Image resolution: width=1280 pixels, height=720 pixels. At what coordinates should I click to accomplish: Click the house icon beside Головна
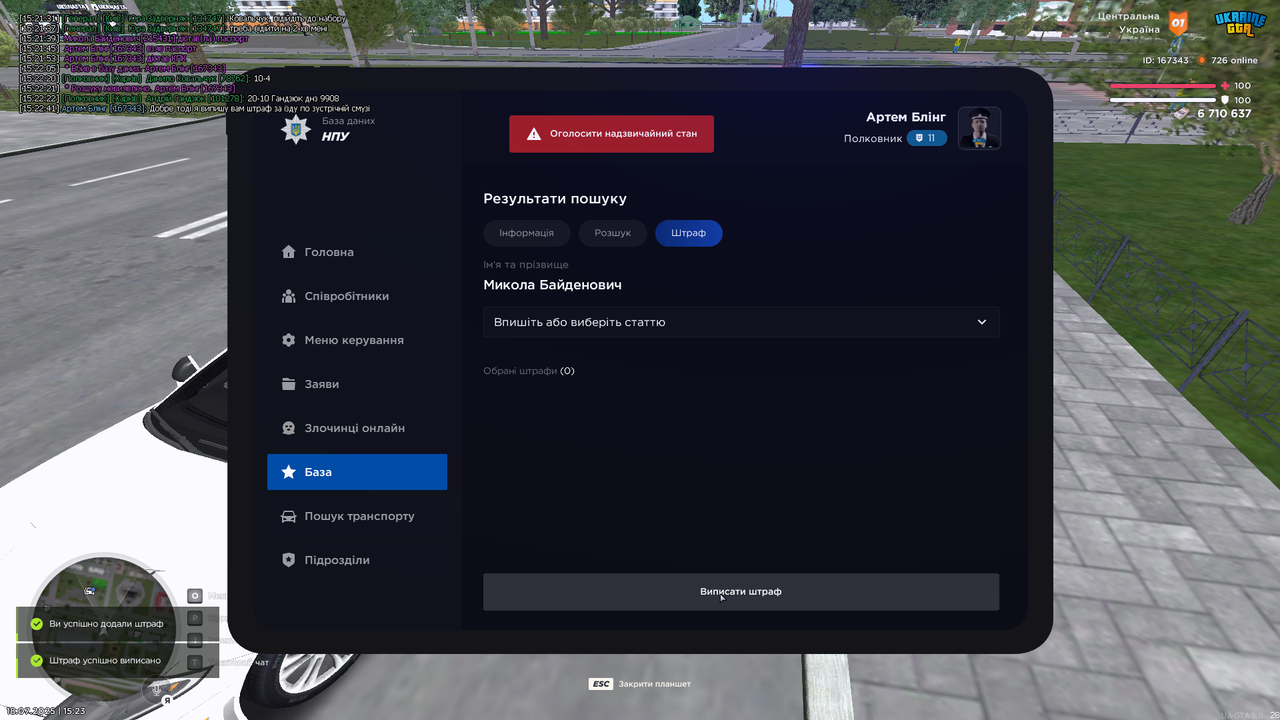click(x=289, y=252)
